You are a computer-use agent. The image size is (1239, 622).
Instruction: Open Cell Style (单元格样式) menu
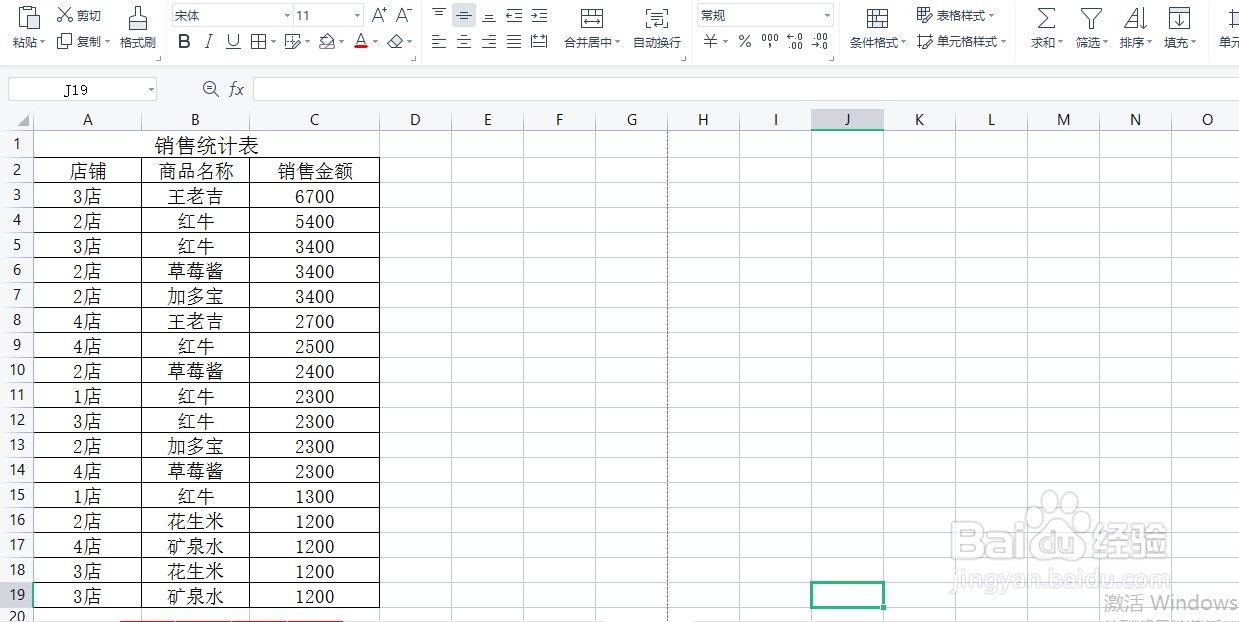coord(962,42)
